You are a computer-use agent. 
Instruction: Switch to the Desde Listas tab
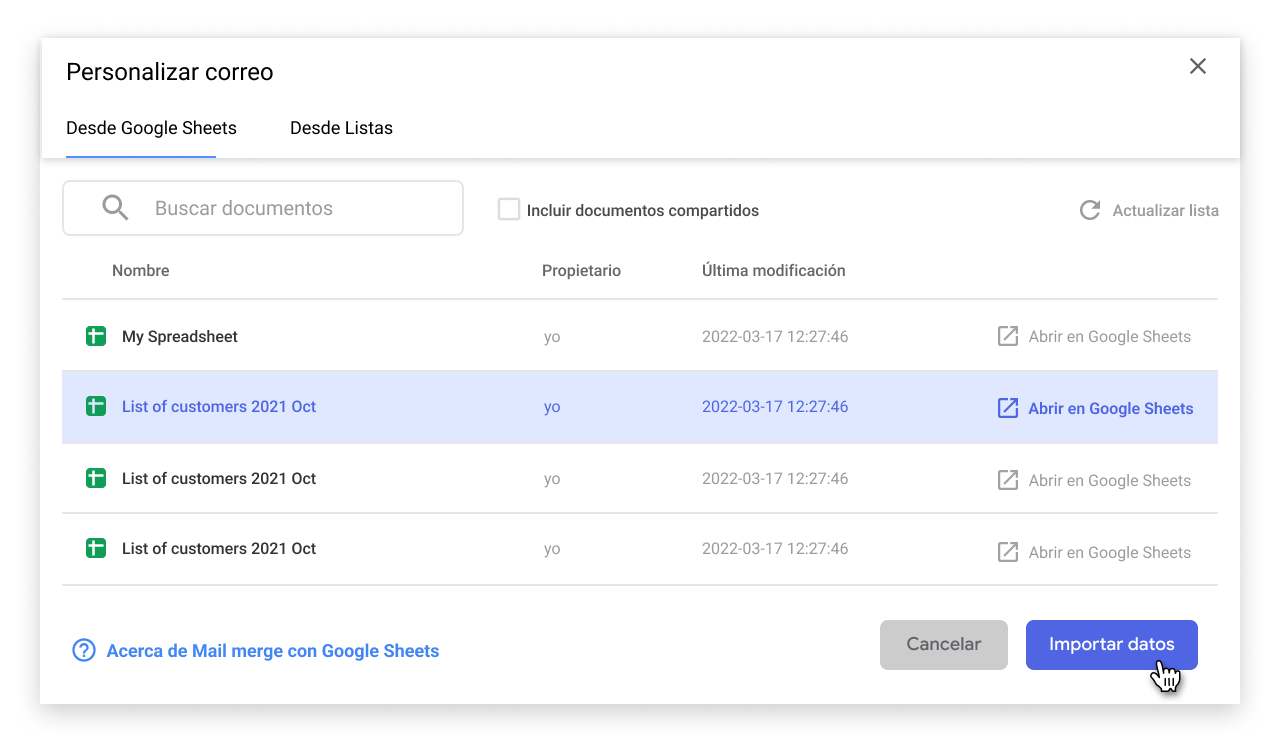(341, 128)
